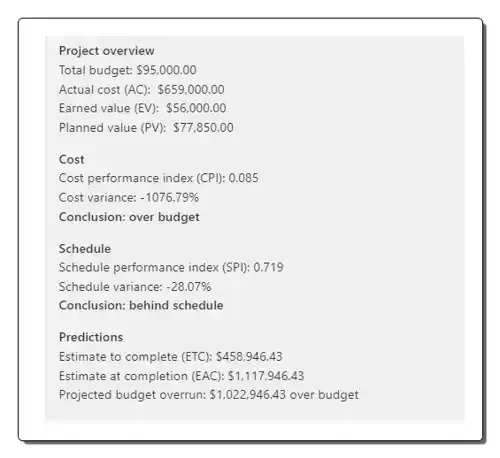Click the $1,117,946.43 EAC amount
This screenshot has width=500, height=458.
[x=266, y=376]
